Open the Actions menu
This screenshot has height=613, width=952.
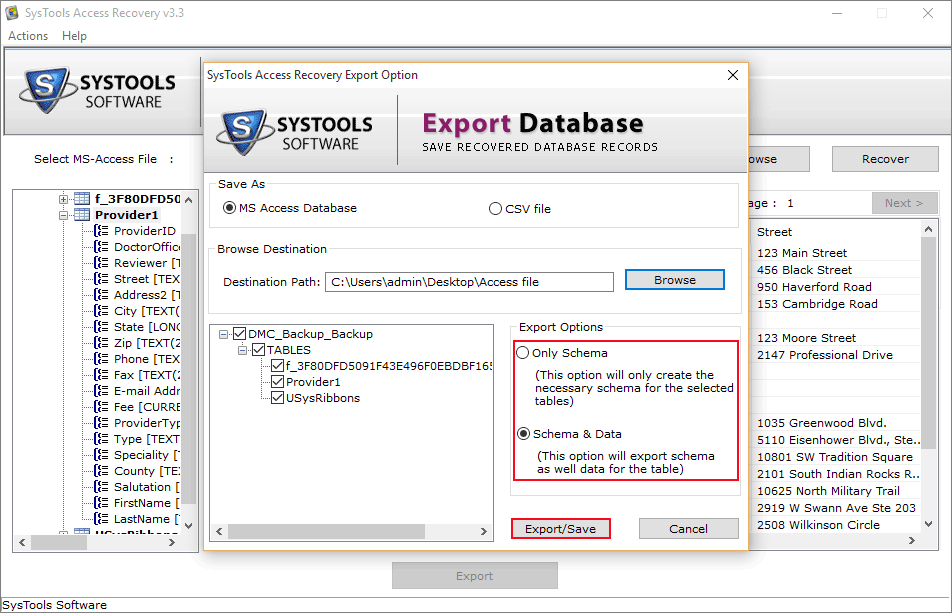28,36
